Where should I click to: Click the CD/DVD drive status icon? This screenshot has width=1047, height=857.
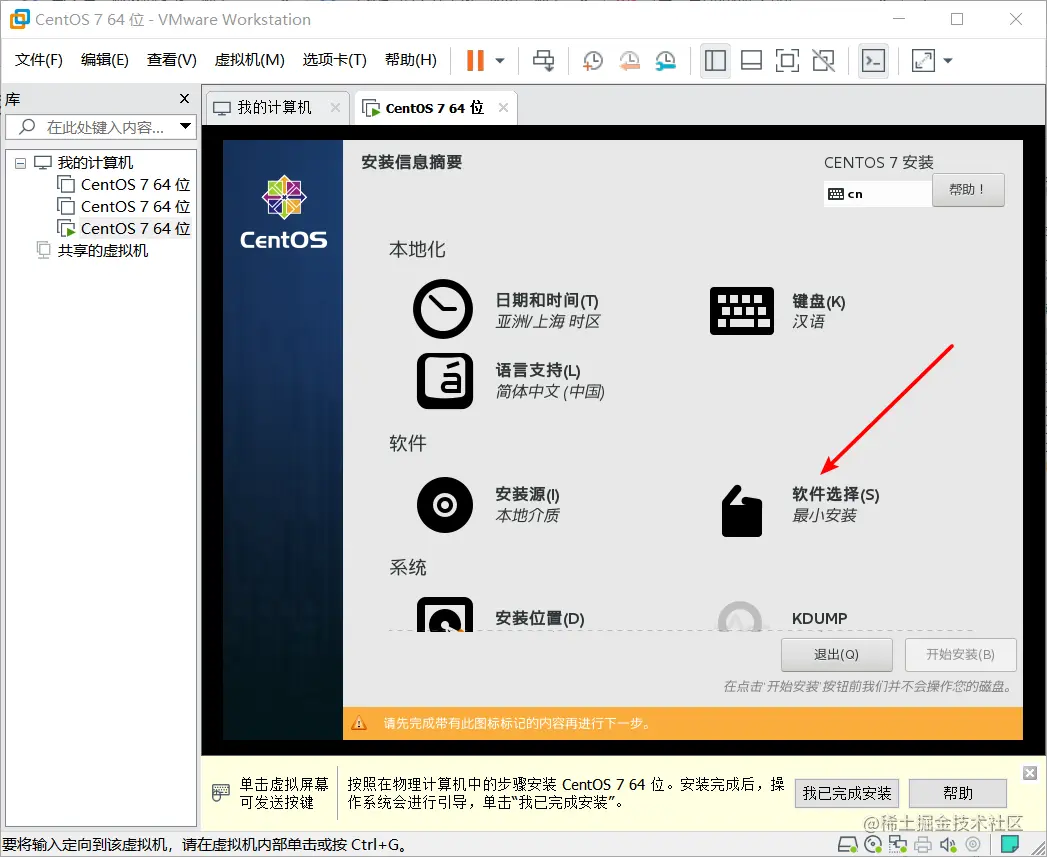click(x=873, y=845)
